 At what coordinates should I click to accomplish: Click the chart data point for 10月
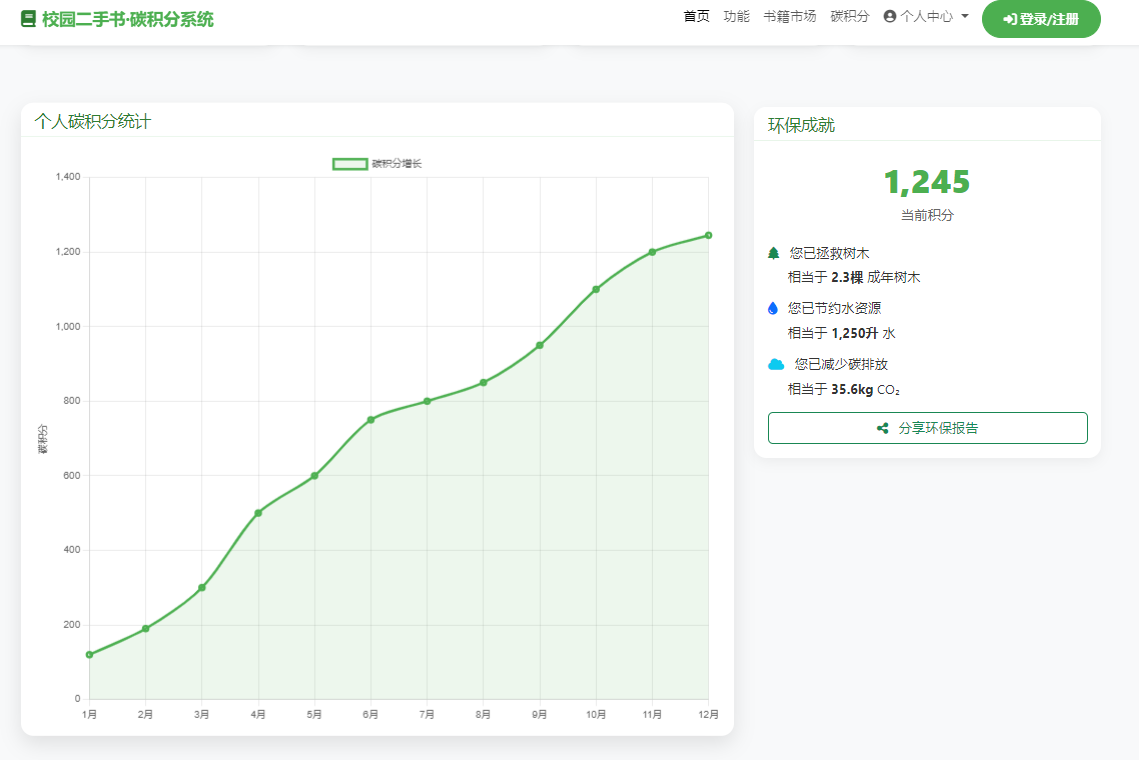596,289
